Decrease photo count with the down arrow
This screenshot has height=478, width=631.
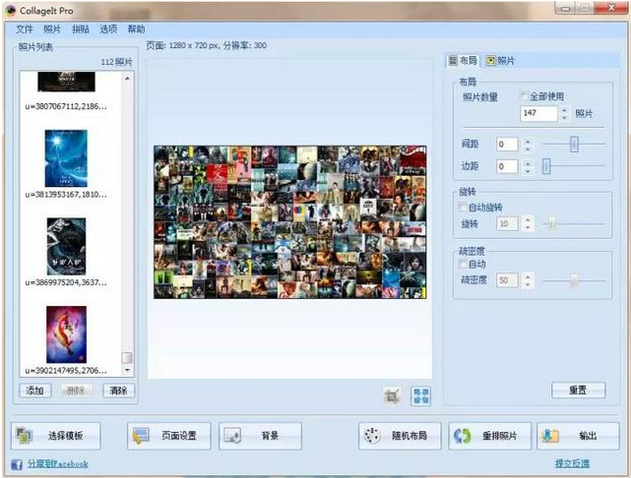pos(564,117)
